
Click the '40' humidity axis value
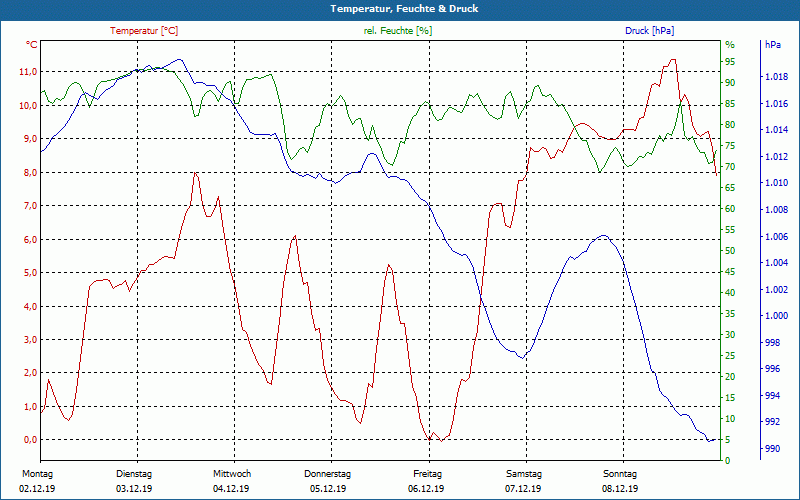click(x=730, y=293)
